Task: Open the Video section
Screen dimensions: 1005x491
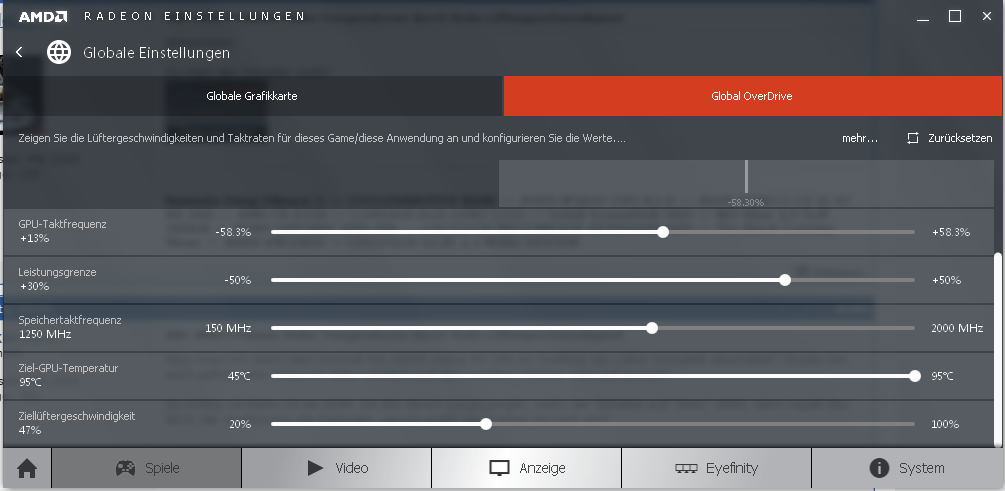Action: pyautogui.click(x=336, y=469)
